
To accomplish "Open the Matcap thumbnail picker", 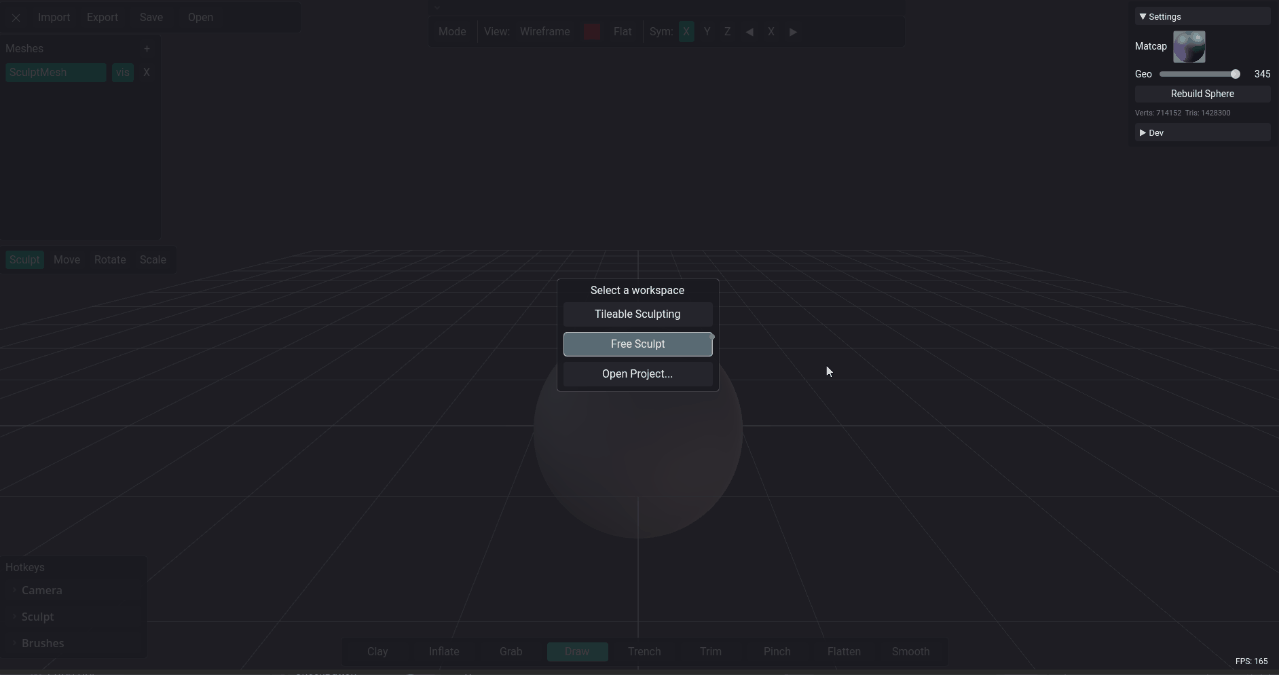I will (1189, 47).
